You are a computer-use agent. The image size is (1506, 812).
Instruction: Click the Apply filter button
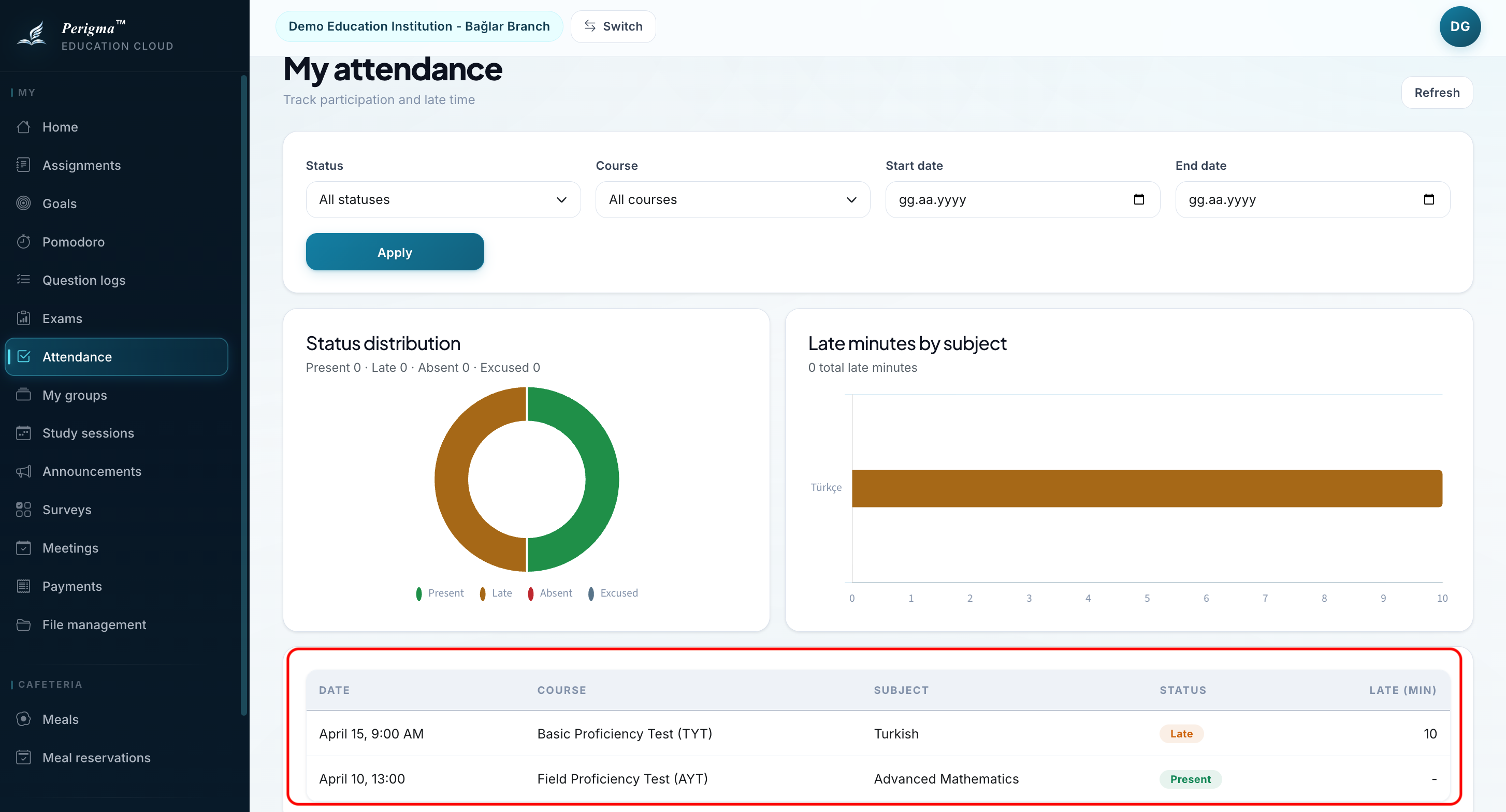(x=395, y=252)
